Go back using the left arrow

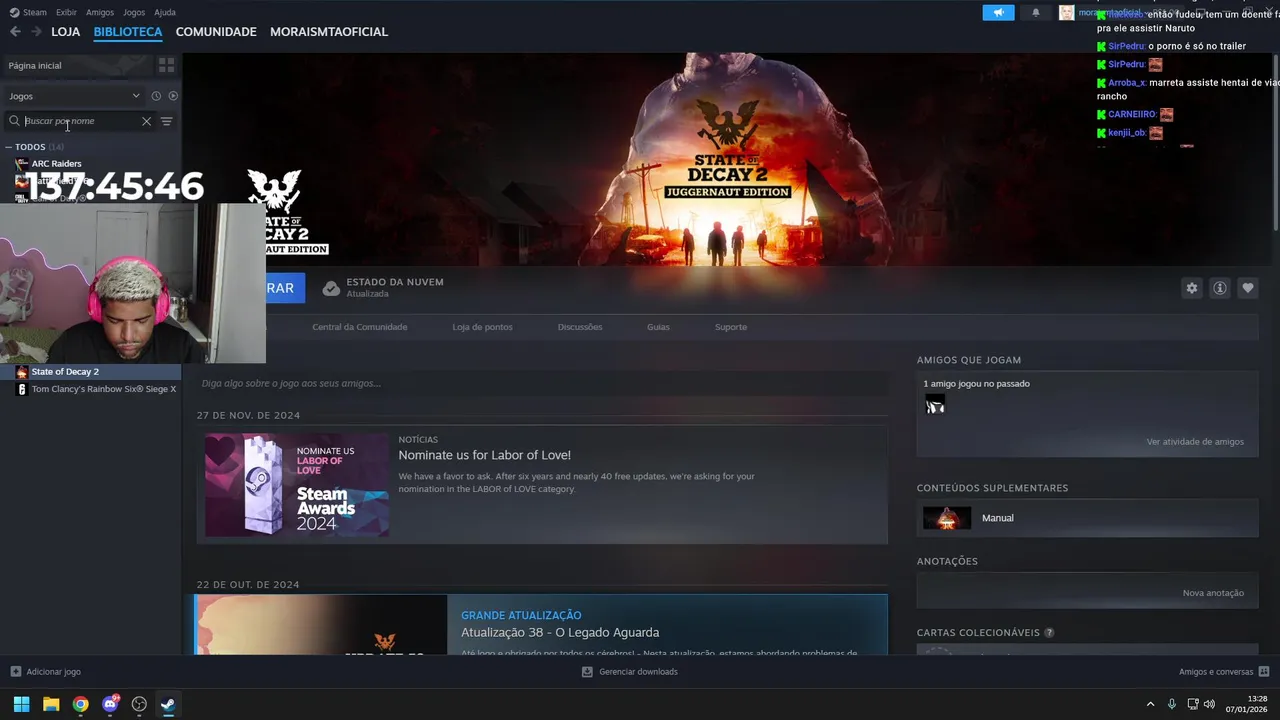[x=15, y=32]
